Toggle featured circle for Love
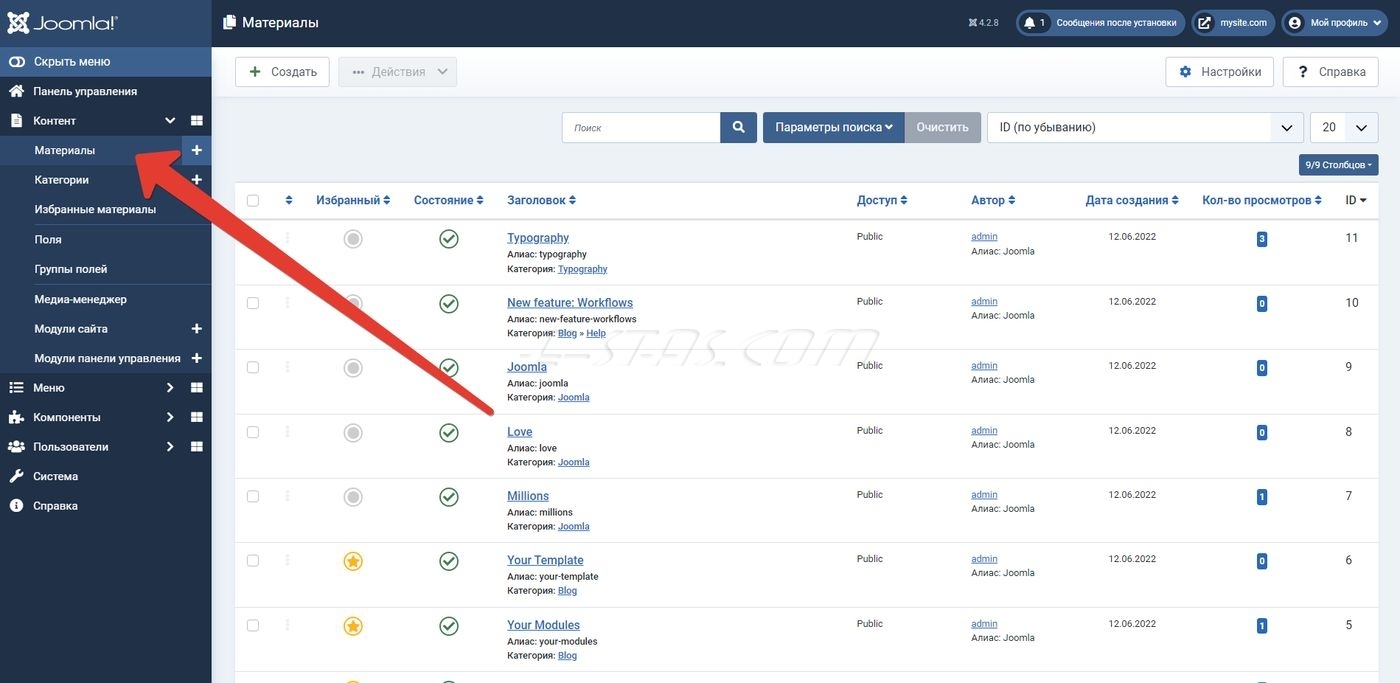 pyautogui.click(x=353, y=433)
